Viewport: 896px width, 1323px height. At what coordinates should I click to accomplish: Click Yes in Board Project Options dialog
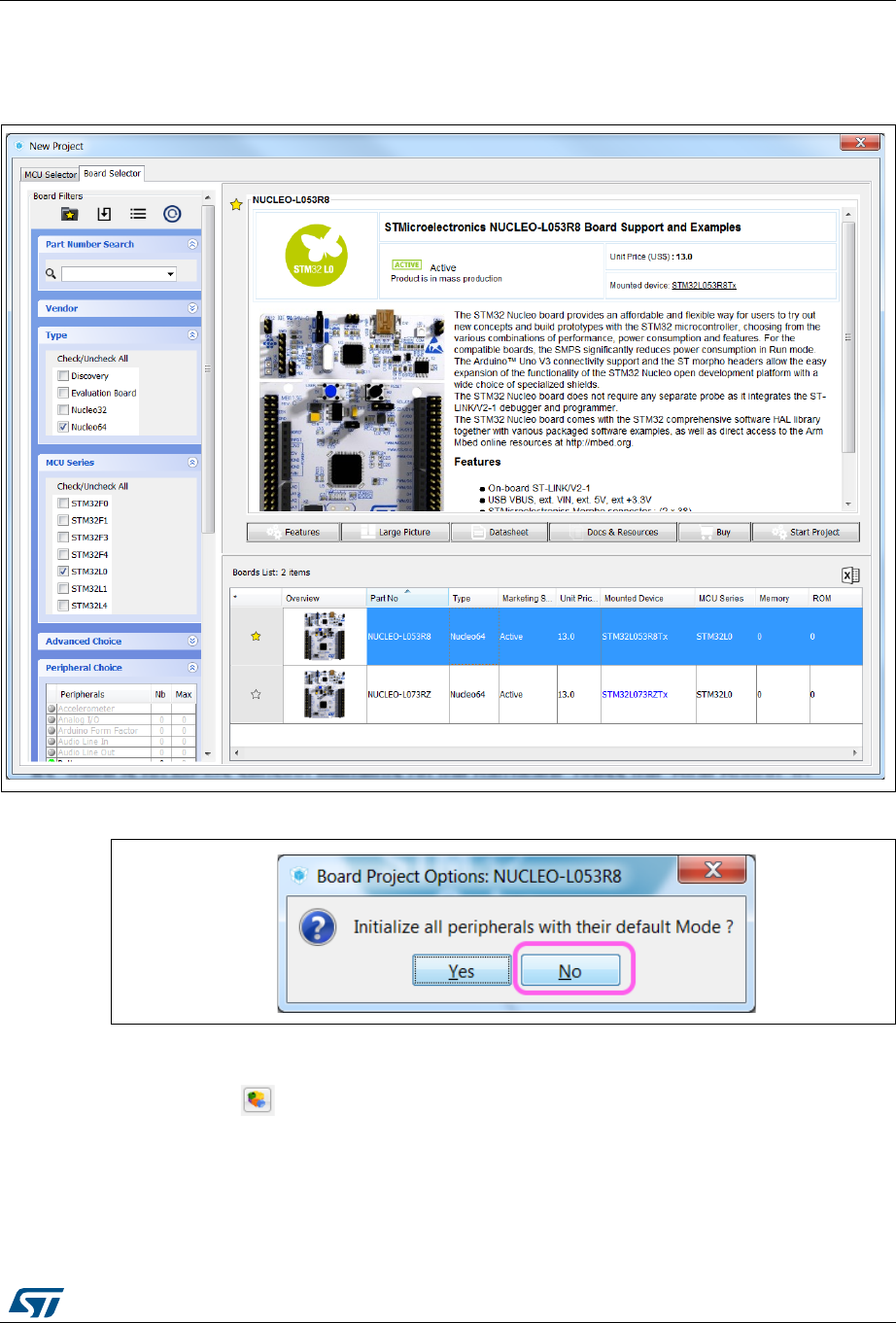click(462, 971)
